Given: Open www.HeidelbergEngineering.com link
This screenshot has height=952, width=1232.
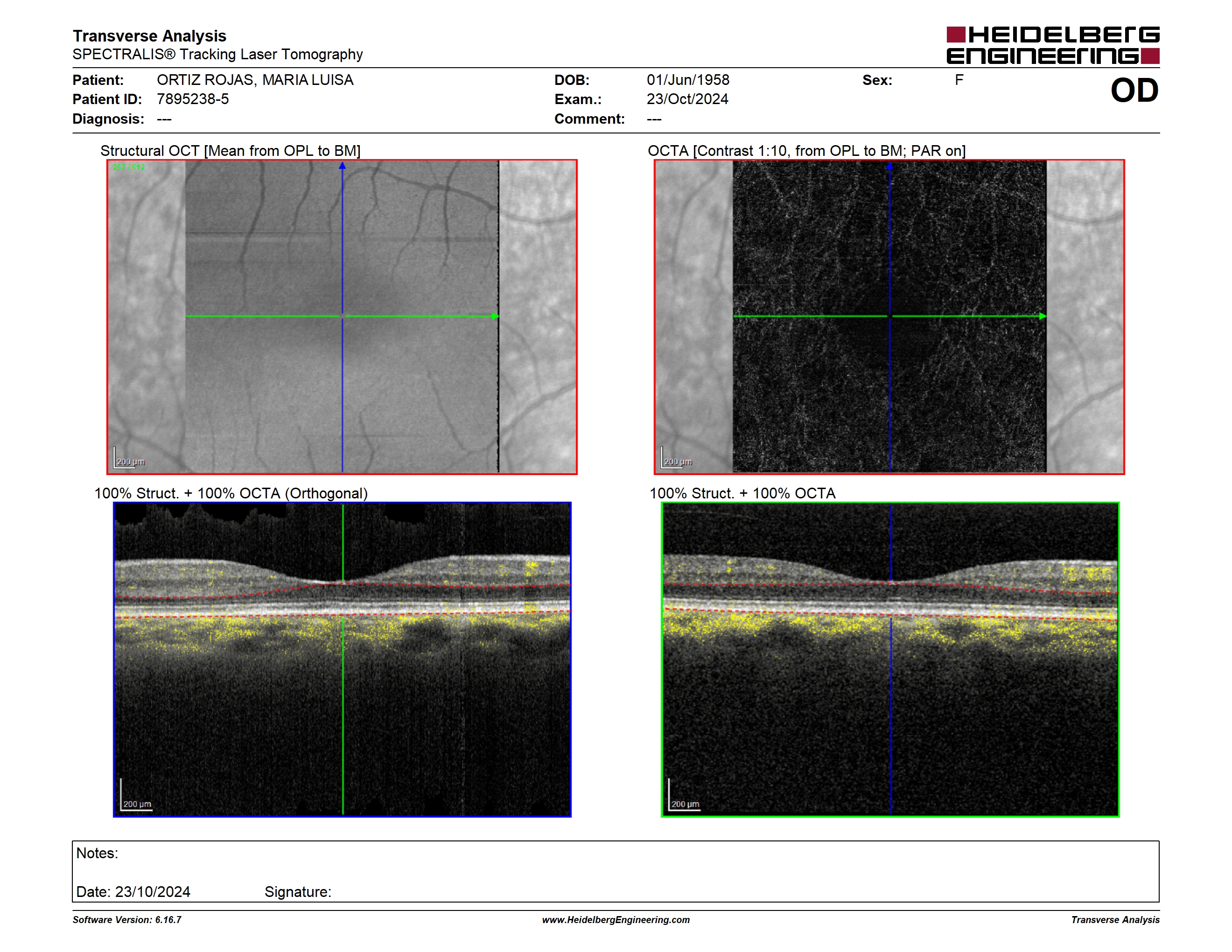Looking at the screenshot, I should pos(616,920).
